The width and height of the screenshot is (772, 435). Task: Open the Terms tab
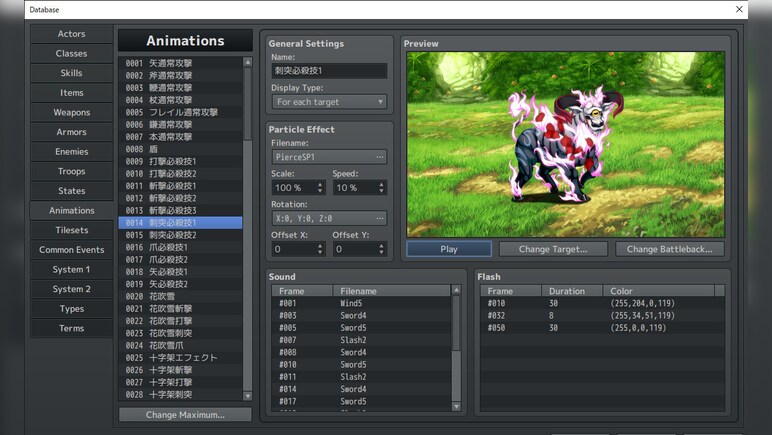71,329
